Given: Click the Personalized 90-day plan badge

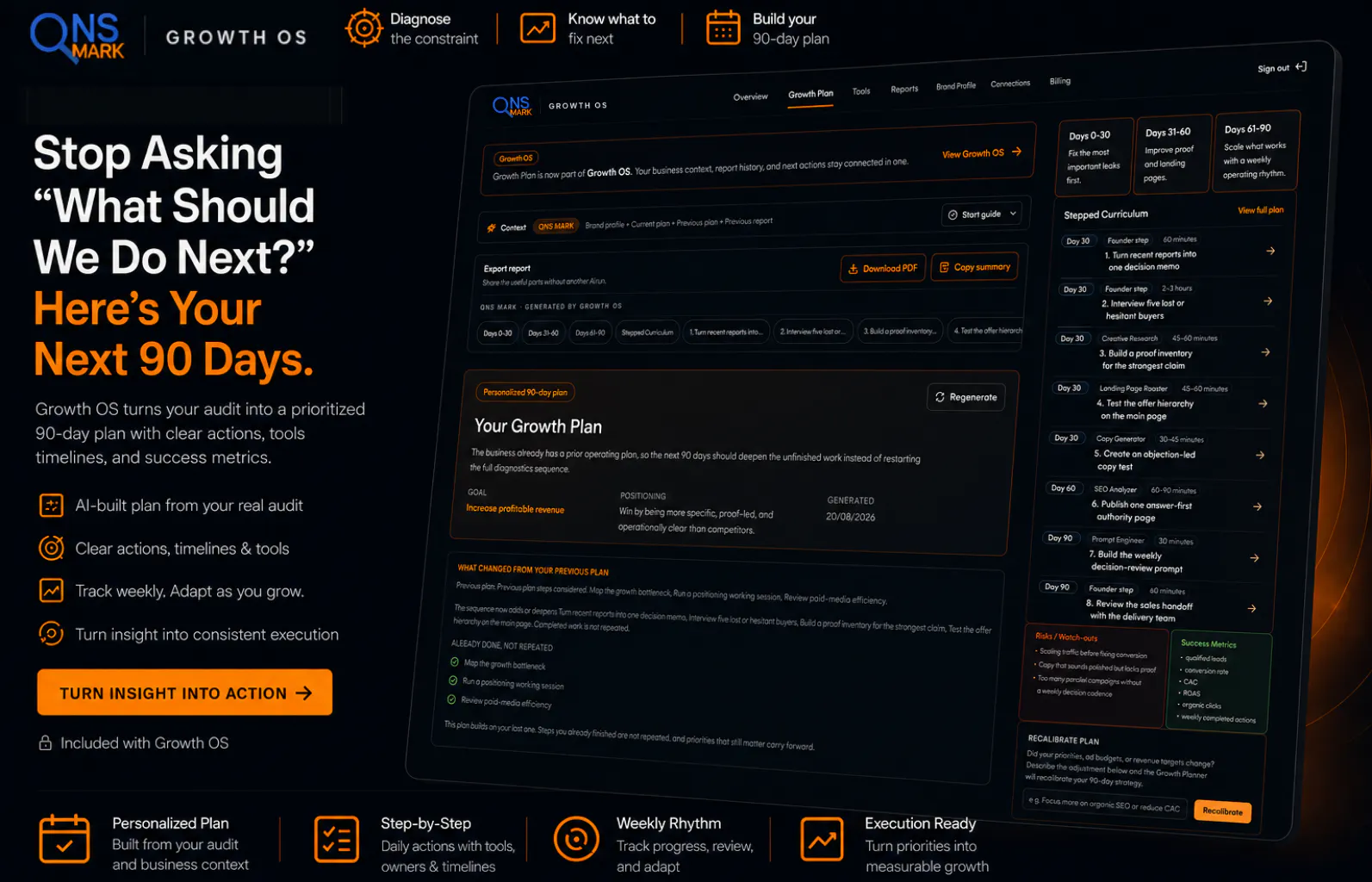Looking at the screenshot, I should point(525,393).
